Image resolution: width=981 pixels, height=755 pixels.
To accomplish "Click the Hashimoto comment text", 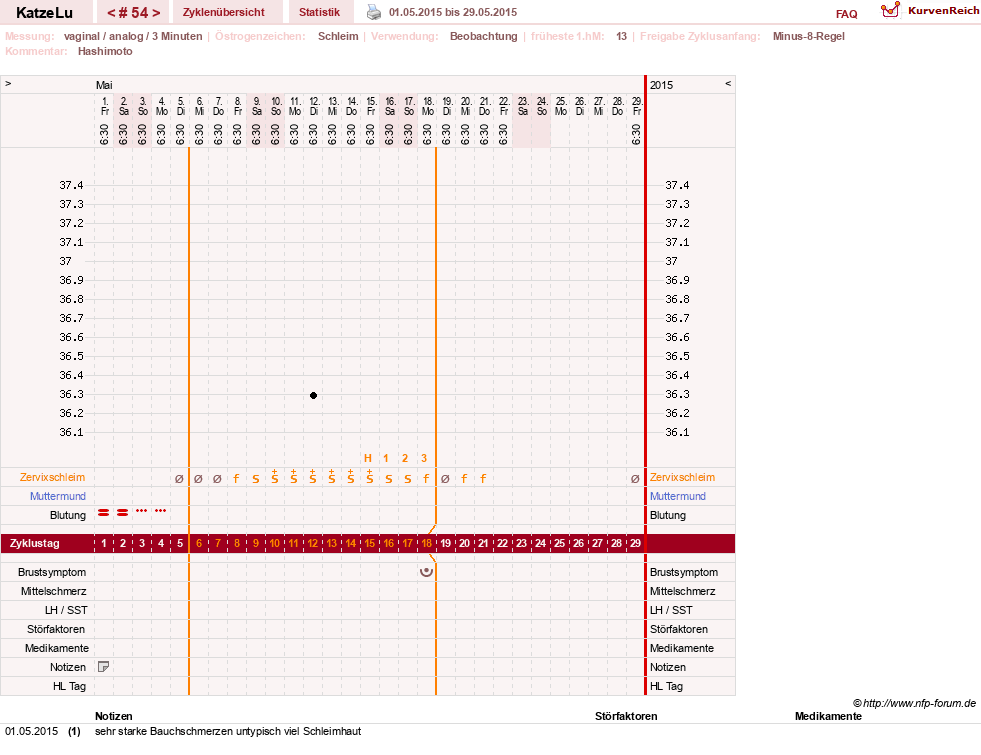I will (x=105, y=51).
